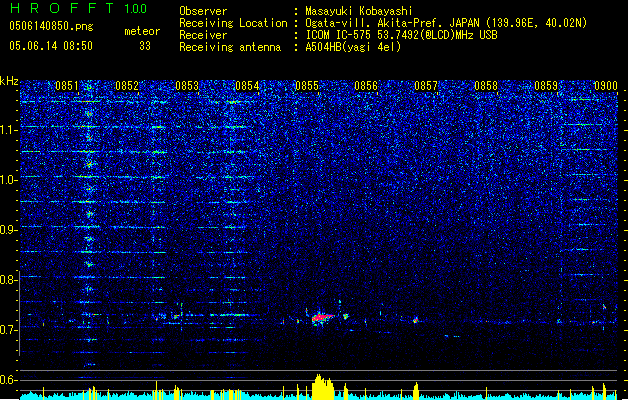Select the meteor count value 33
Image resolution: width=629 pixels, height=400 pixels.
(145, 46)
